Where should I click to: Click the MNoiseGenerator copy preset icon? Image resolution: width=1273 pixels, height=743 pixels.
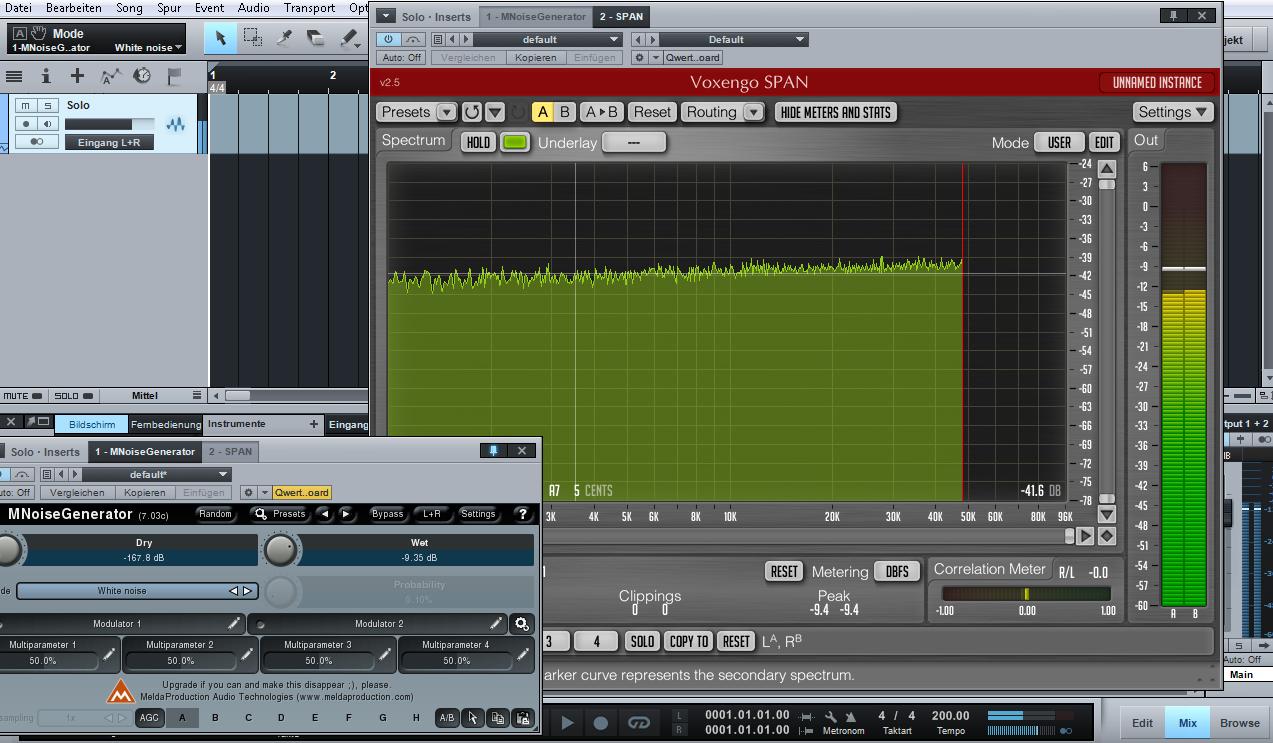(497, 718)
